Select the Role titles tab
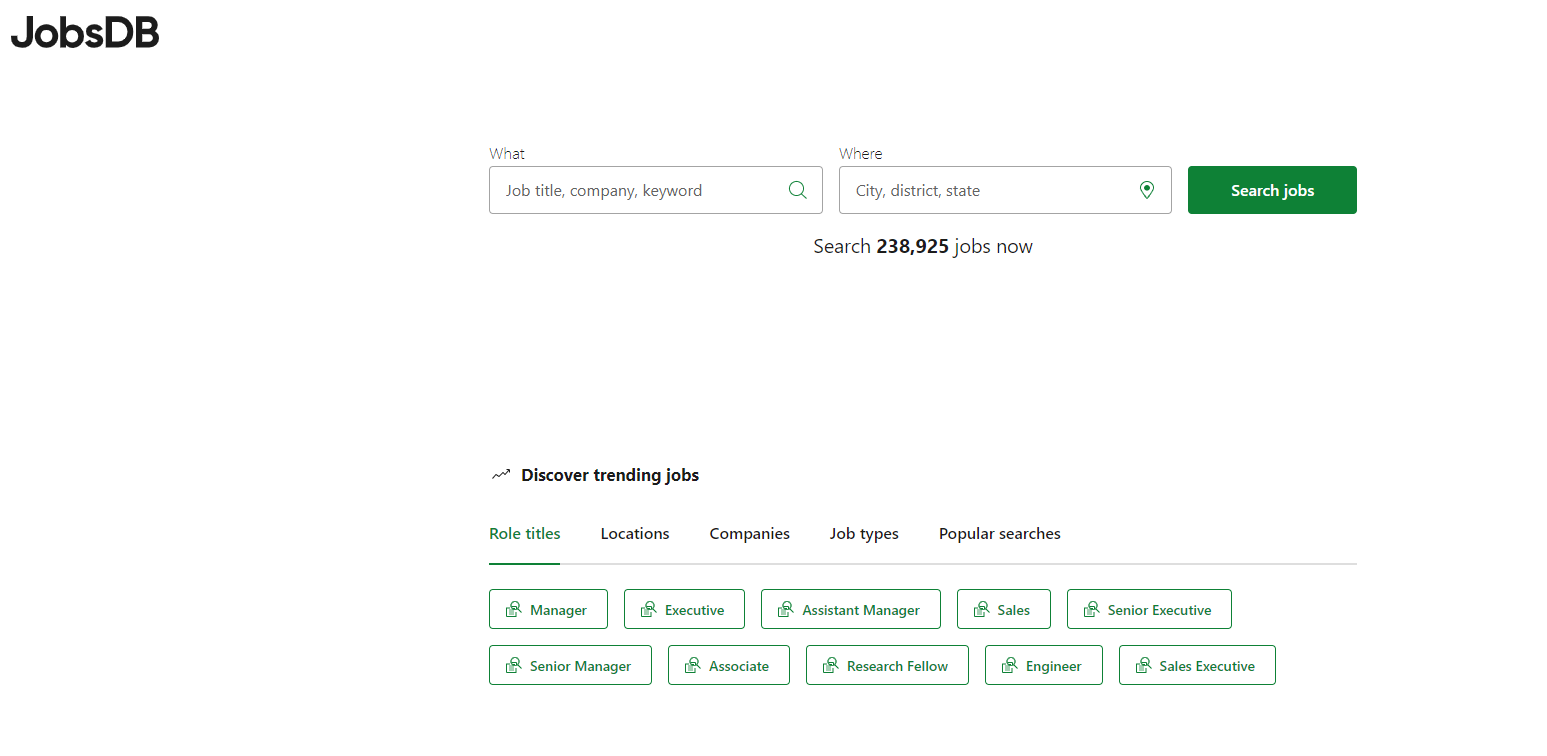1547x756 pixels. 524,534
